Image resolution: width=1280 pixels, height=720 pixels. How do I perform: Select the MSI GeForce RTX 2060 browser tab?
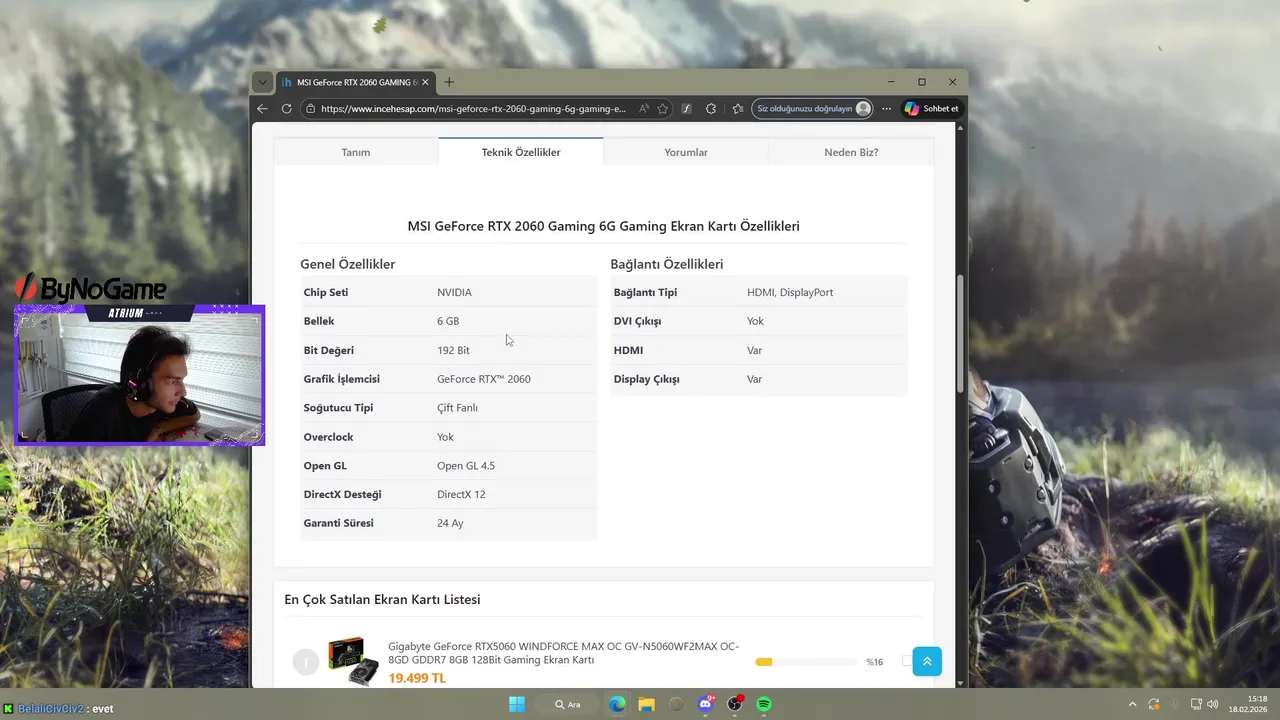355,82
